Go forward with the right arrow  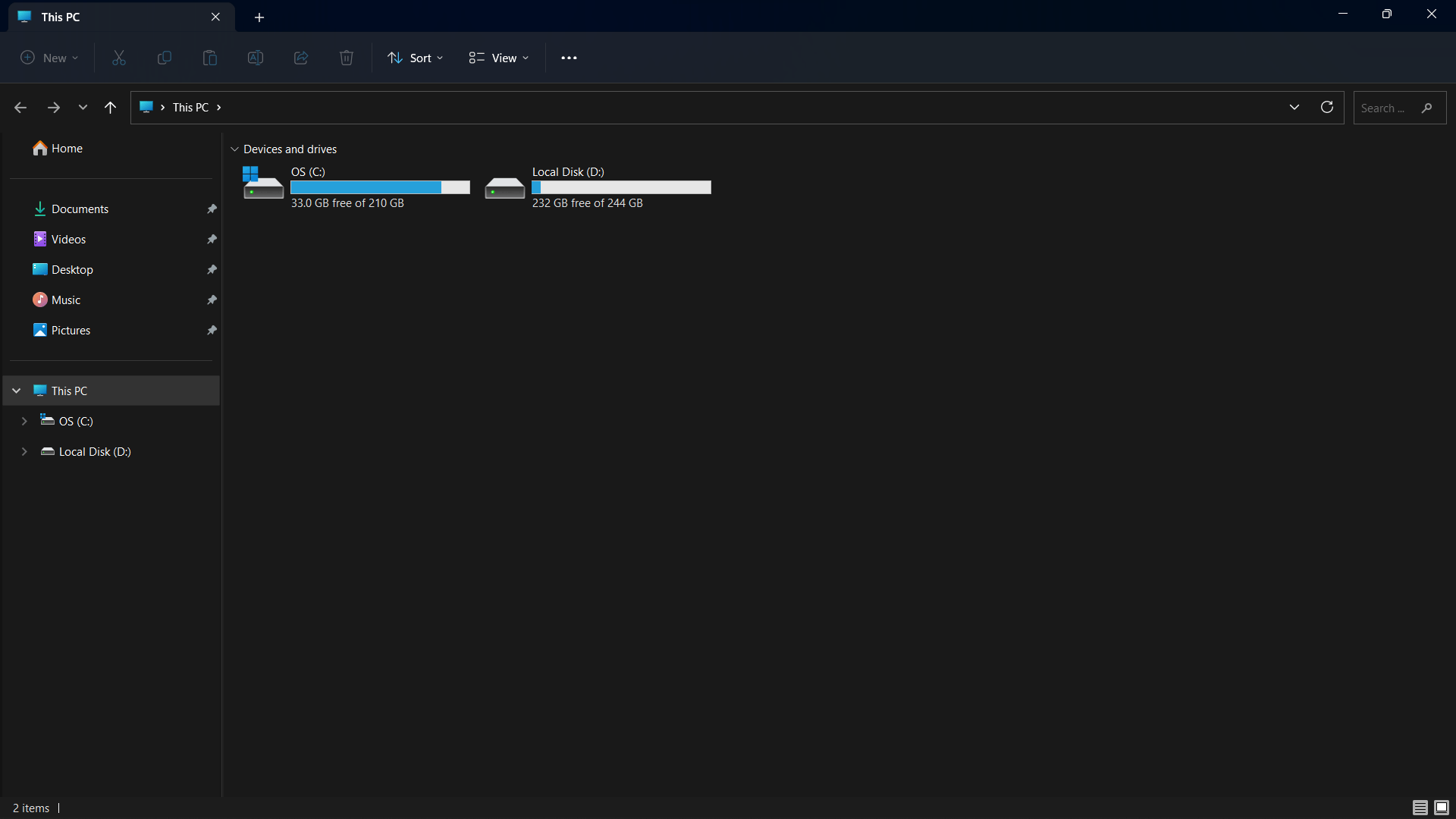(53, 108)
